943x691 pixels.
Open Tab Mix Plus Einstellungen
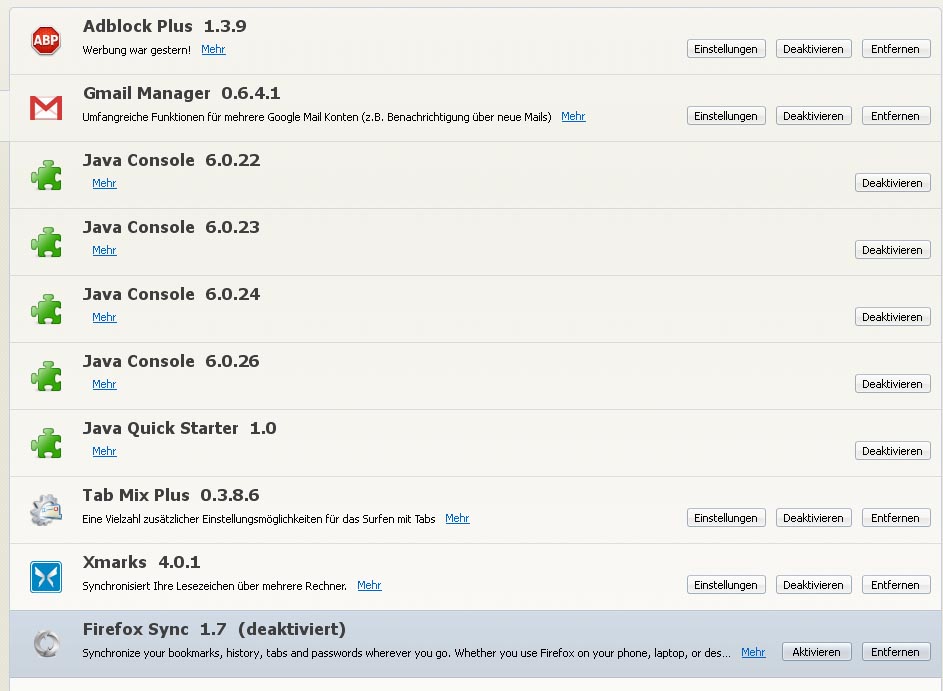coord(726,518)
